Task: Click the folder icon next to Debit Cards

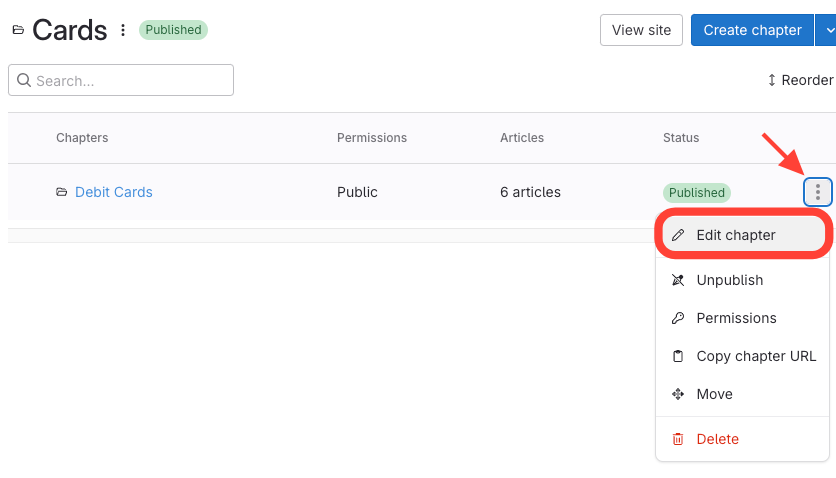Action: click(62, 192)
